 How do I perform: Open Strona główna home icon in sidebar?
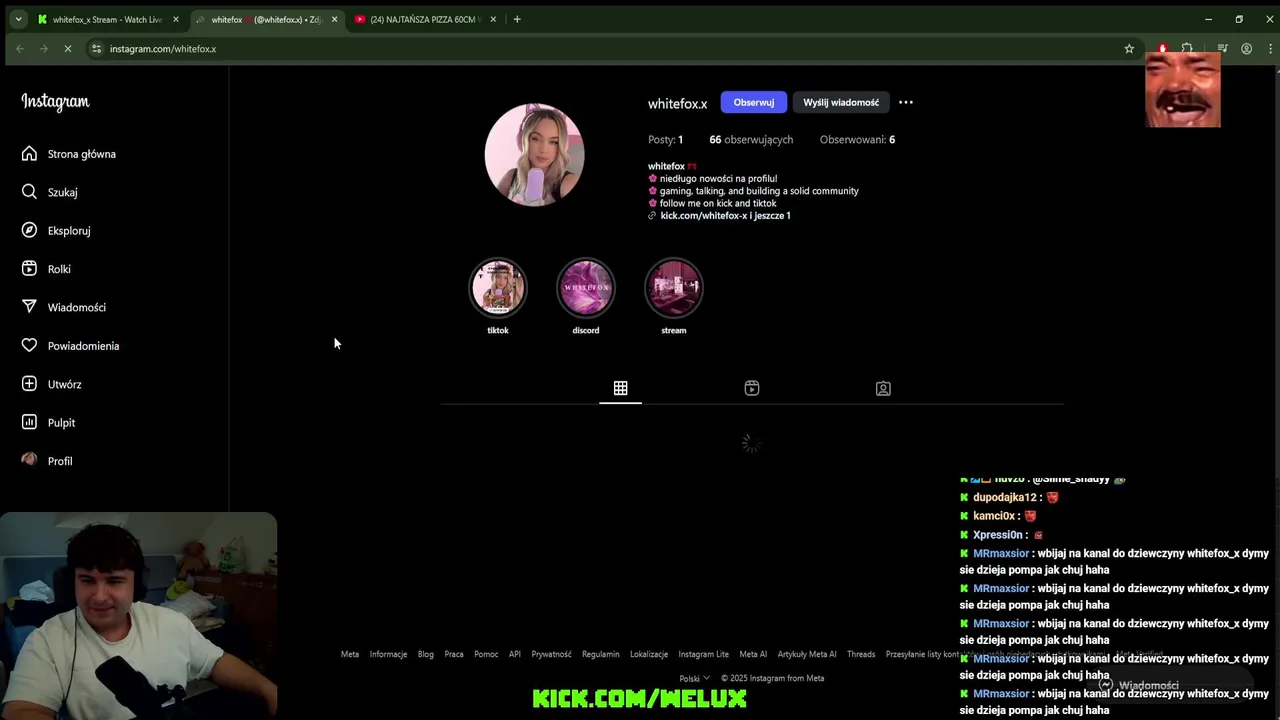29,154
